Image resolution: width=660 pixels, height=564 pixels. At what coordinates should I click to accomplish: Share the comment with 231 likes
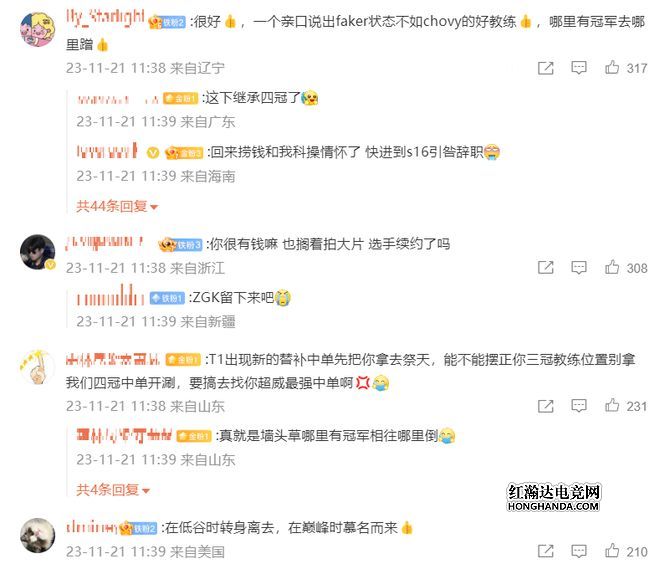[546, 406]
